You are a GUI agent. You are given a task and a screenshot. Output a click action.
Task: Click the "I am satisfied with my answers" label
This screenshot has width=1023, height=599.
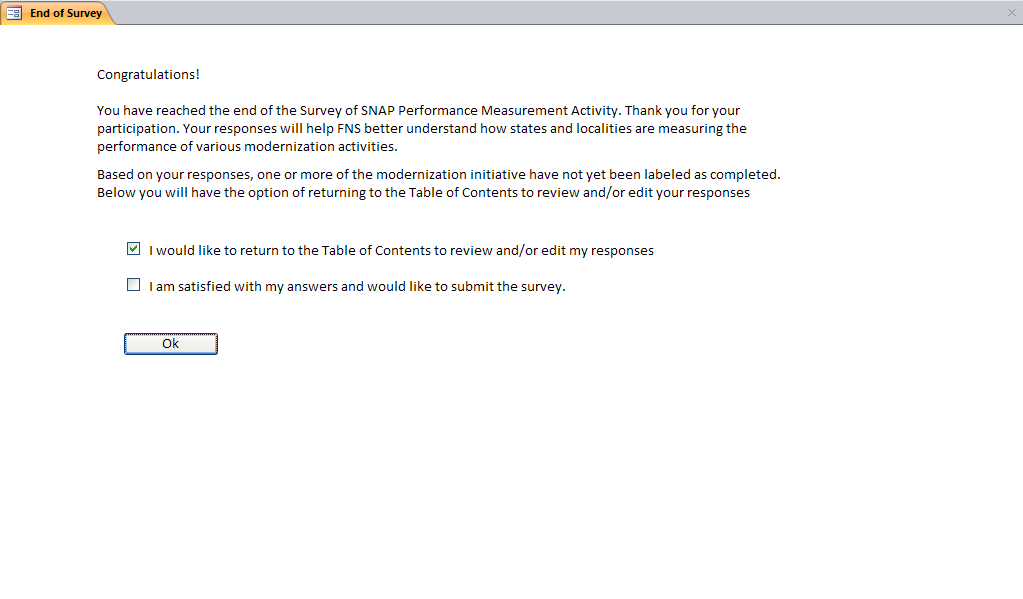(x=357, y=287)
